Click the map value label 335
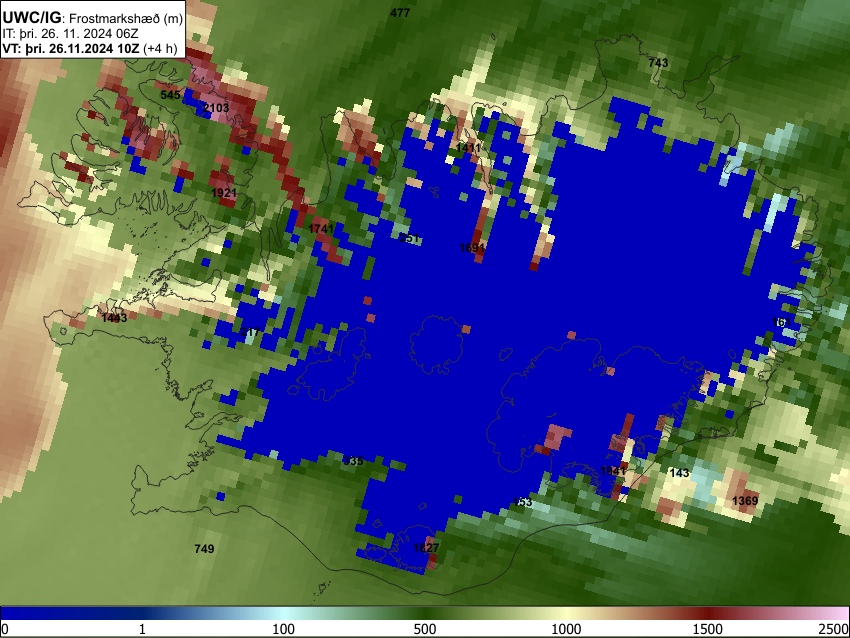The height and width of the screenshot is (638, 850). [353, 461]
